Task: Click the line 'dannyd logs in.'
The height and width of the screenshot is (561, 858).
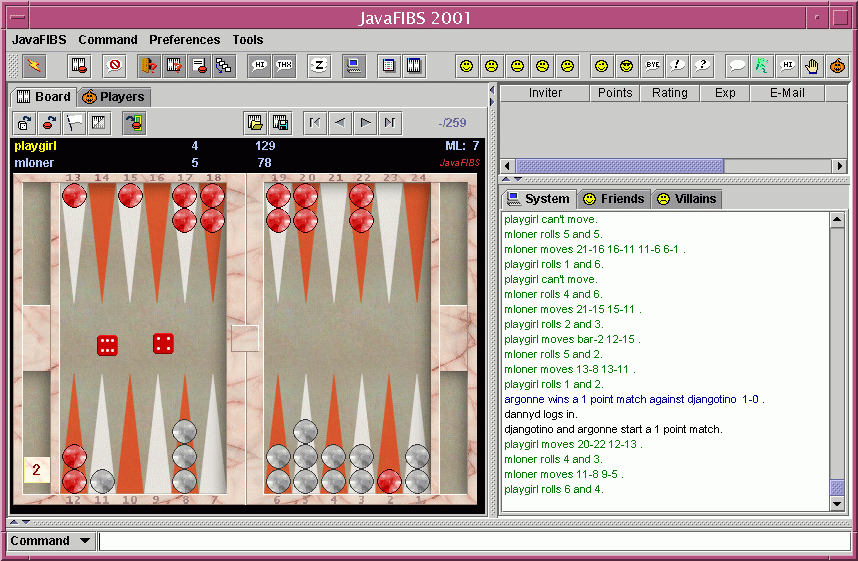Action: coord(541,414)
